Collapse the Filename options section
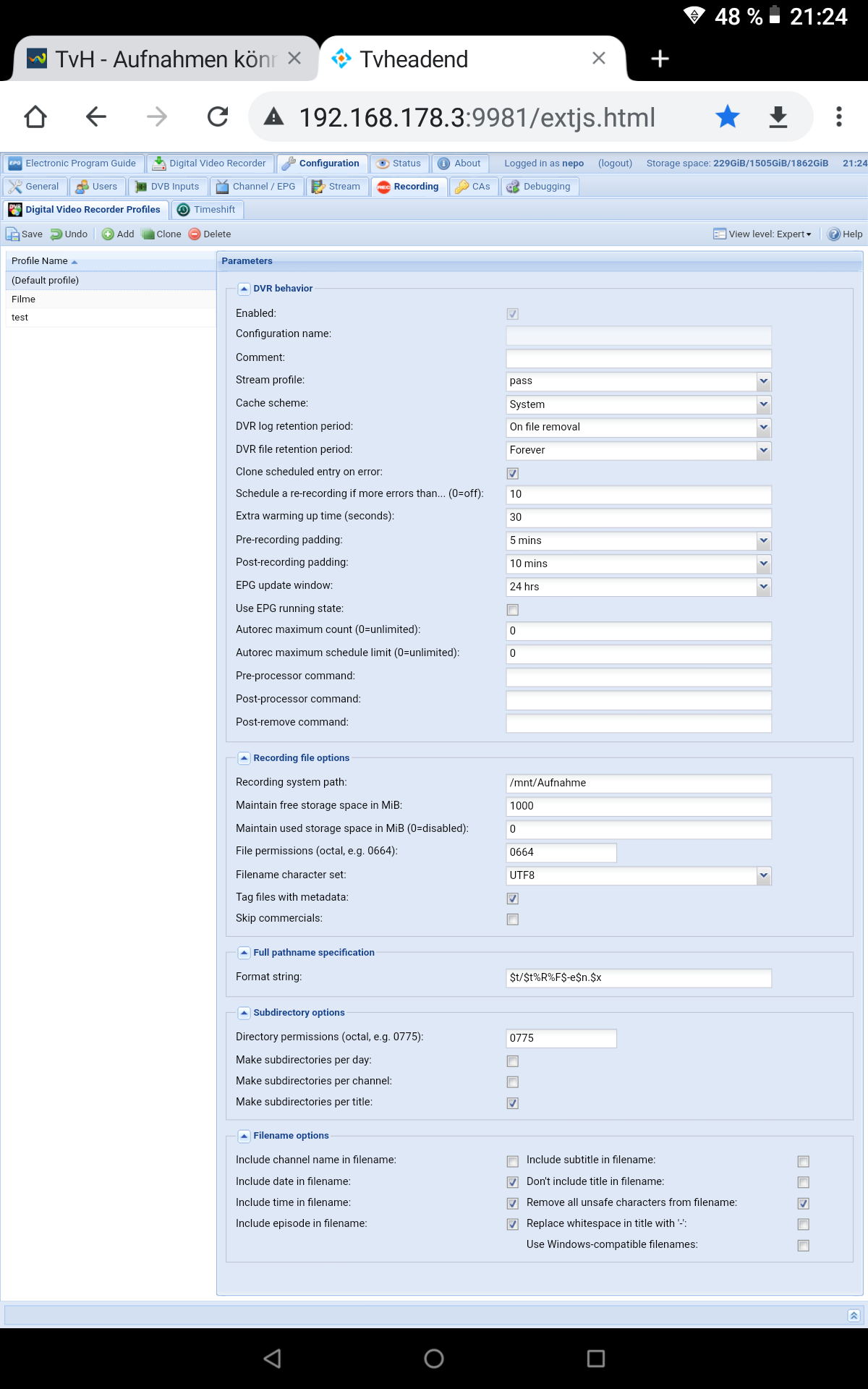Screen dimensions: 868x1389 coord(244,1136)
